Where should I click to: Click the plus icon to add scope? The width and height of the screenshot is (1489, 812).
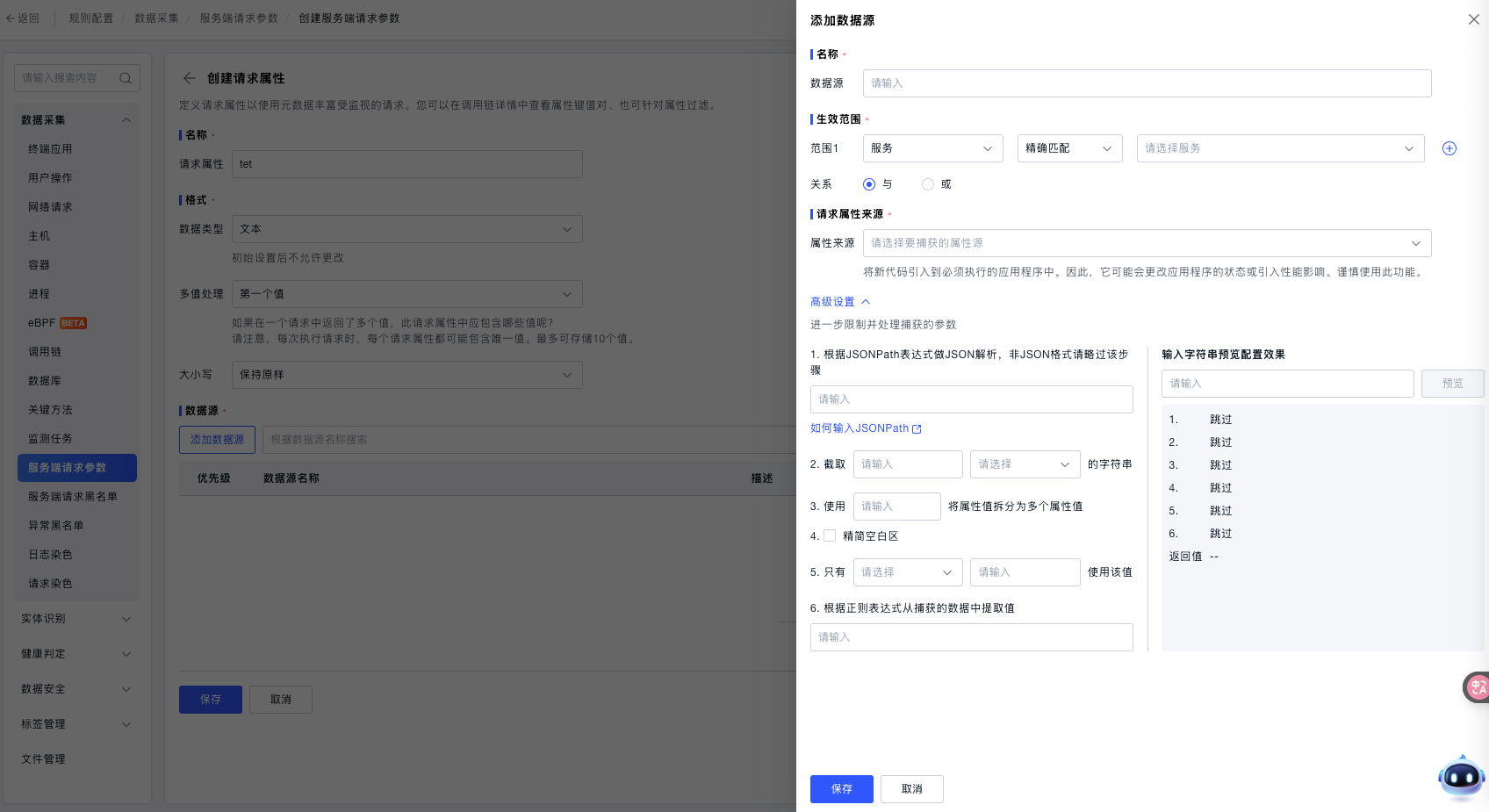1449,148
